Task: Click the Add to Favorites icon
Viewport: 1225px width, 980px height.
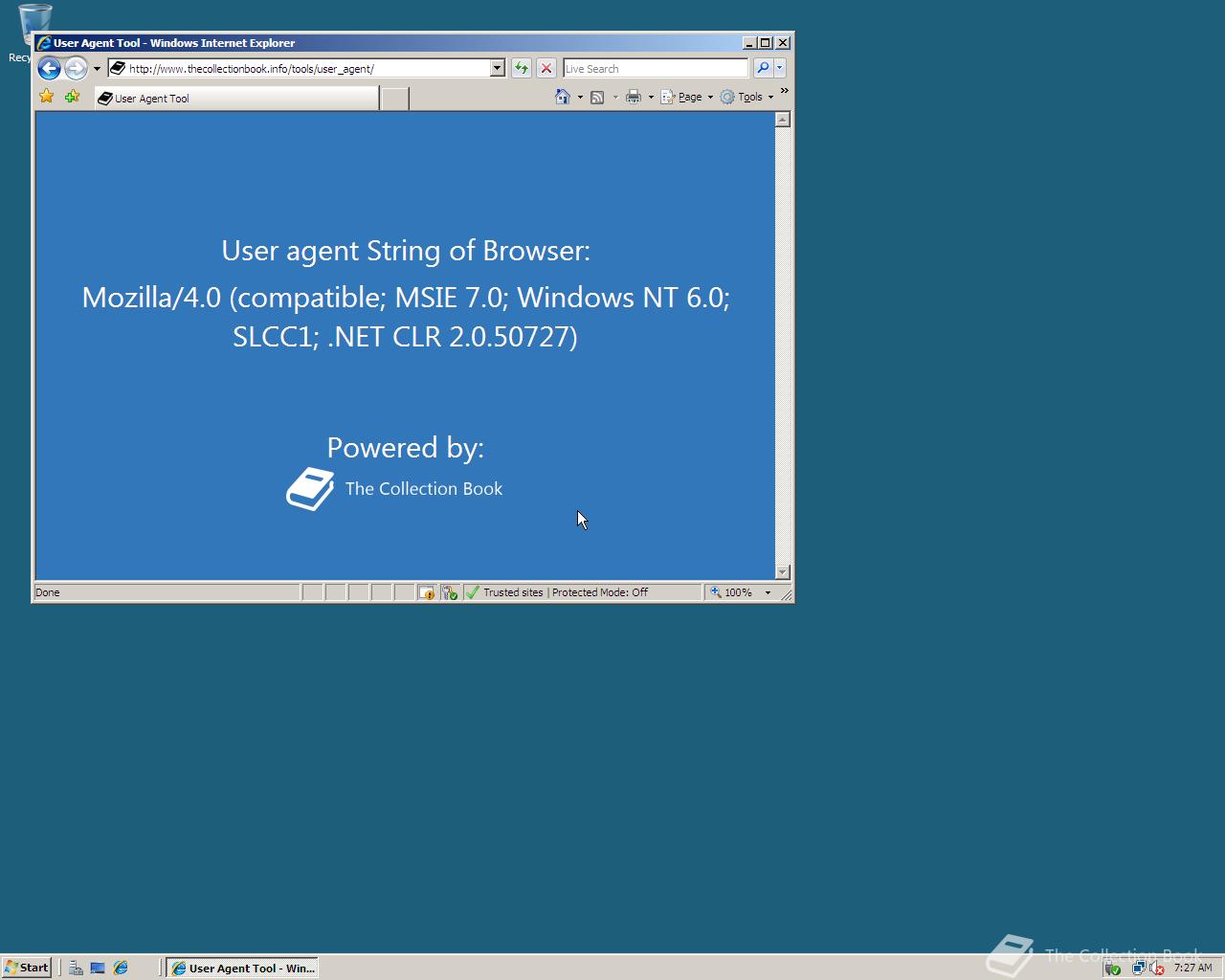Action: (72, 97)
